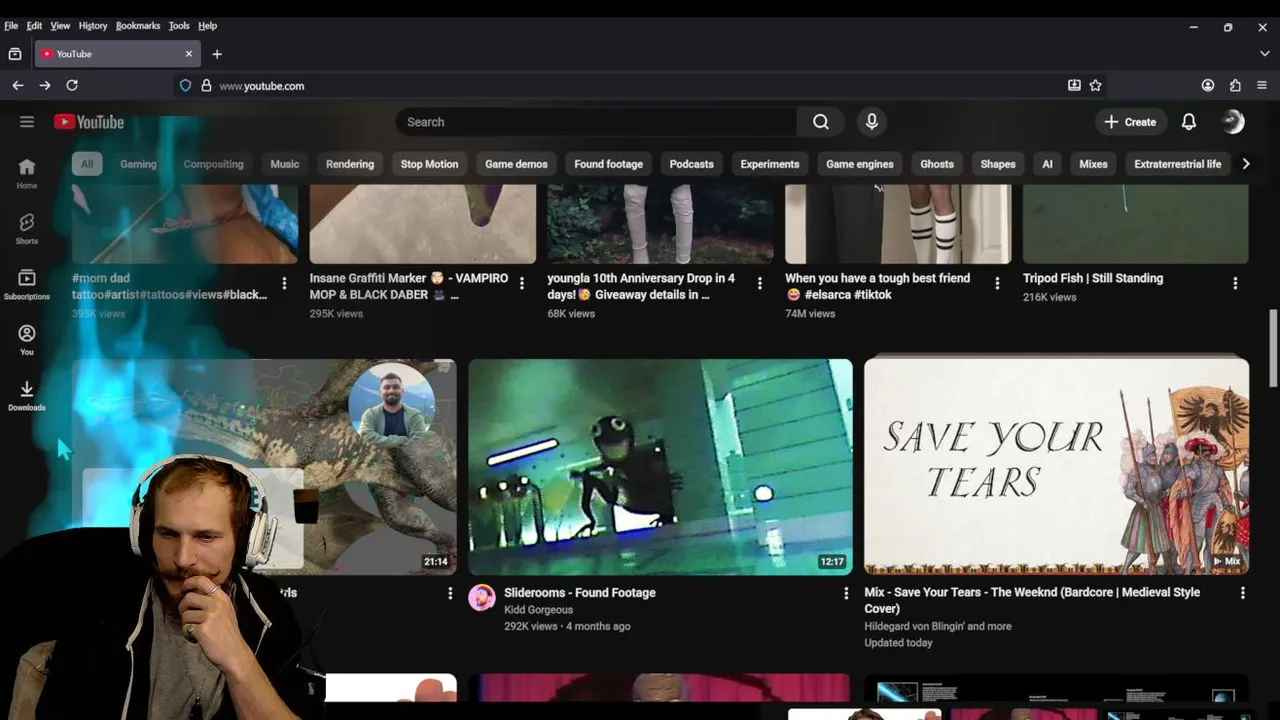Open Mix - Save Your Tears title
1280x720 pixels.
coord(1032,600)
